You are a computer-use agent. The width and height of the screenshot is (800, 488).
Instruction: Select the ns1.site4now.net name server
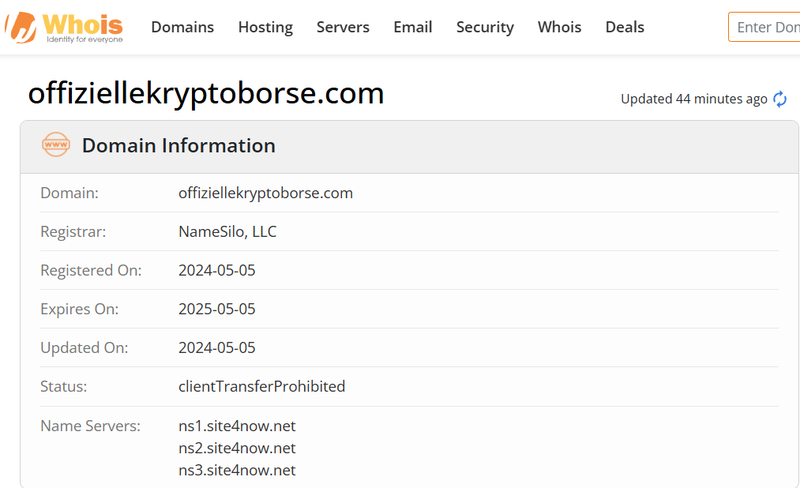click(x=237, y=426)
